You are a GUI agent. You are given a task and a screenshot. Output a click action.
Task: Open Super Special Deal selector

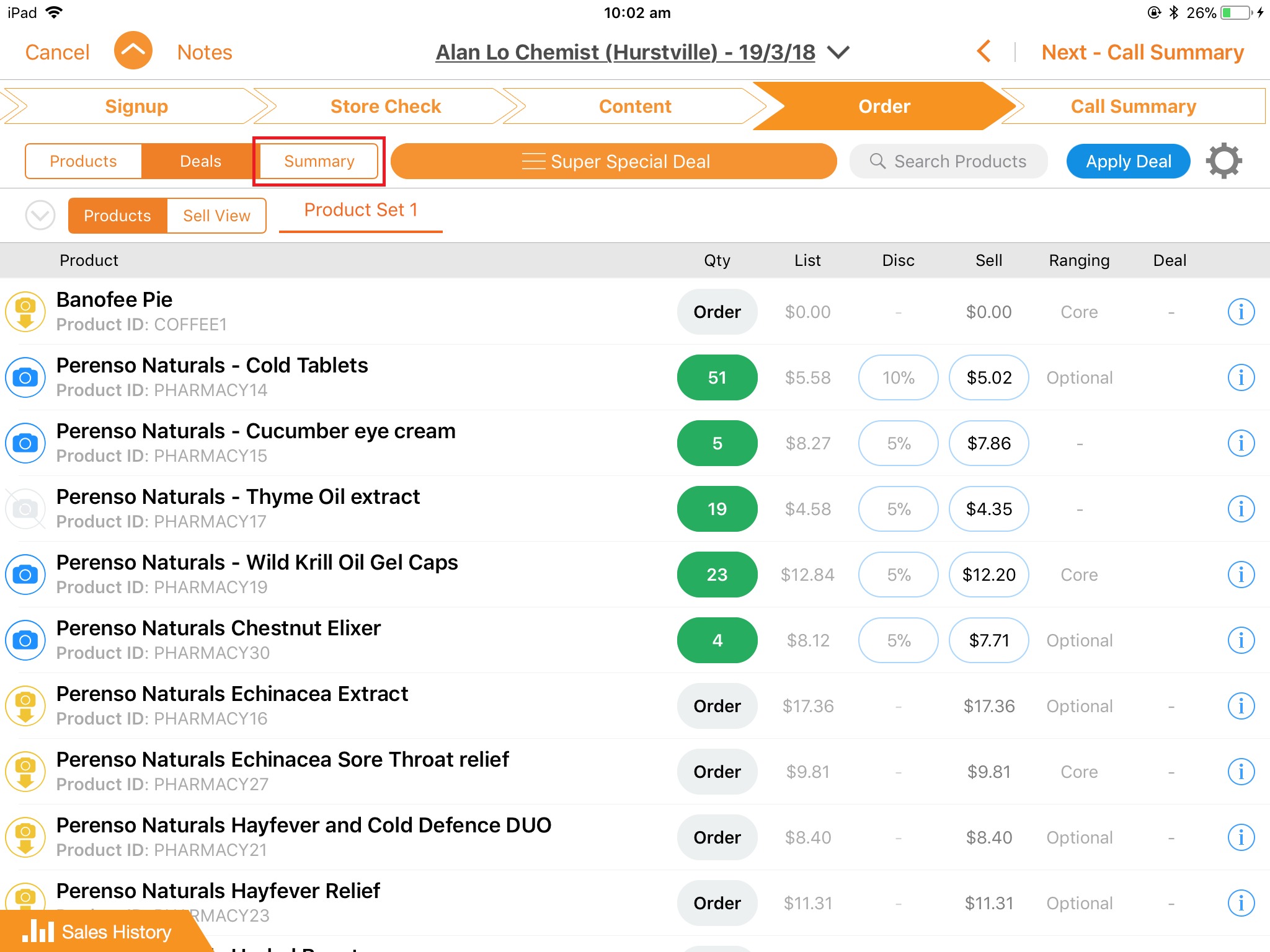[x=614, y=161]
